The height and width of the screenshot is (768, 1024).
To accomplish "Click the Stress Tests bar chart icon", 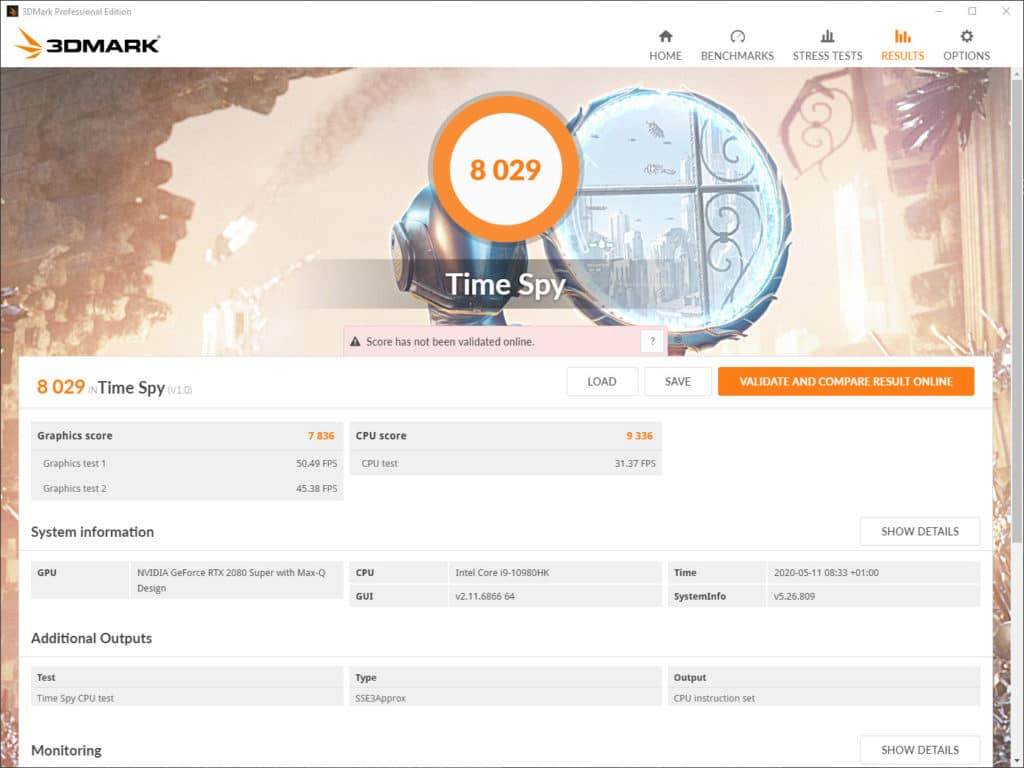I will [827, 36].
